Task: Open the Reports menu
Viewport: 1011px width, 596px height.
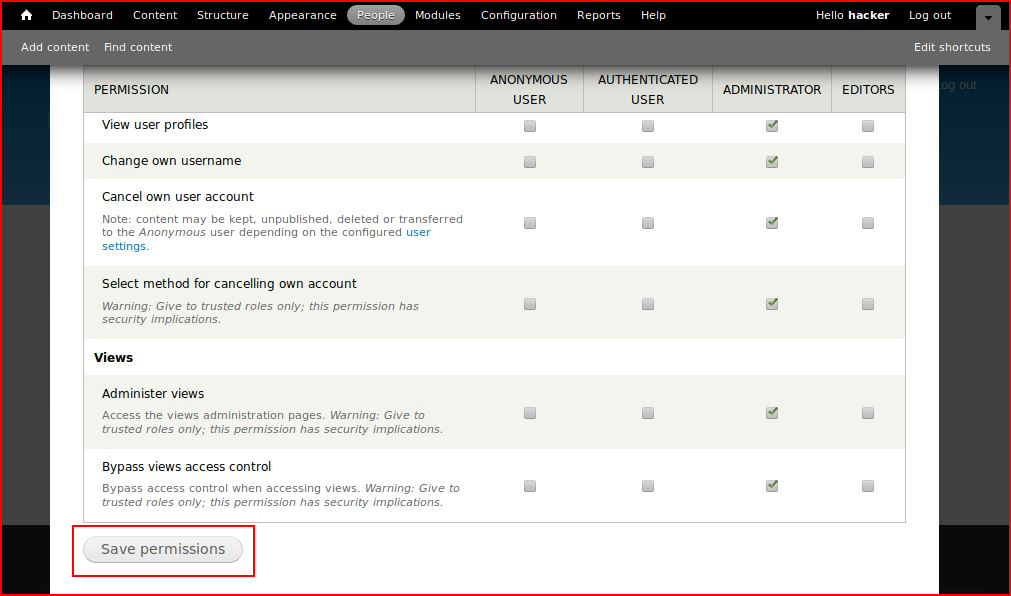Action: [x=598, y=15]
